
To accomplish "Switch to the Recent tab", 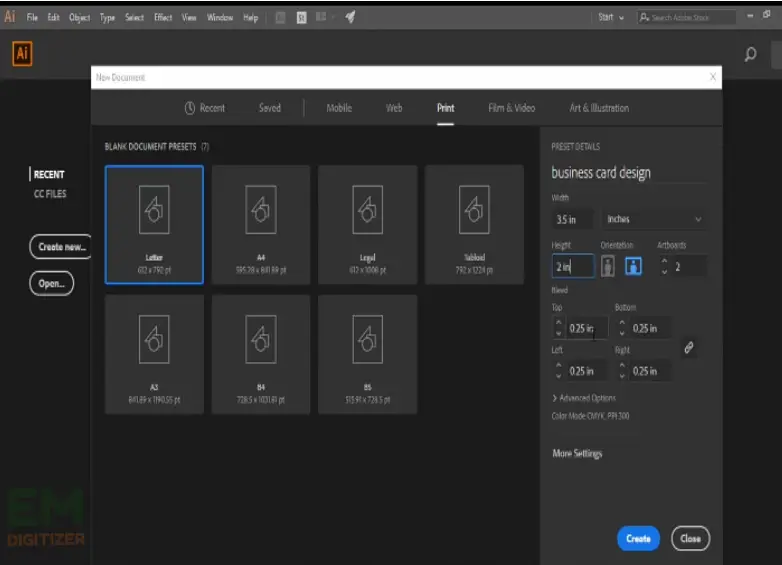I will click(205, 108).
